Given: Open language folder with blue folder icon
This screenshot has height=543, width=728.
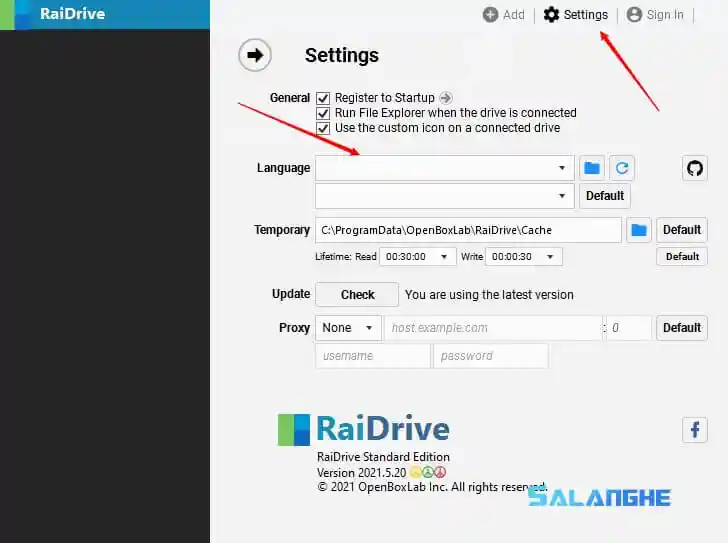Looking at the screenshot, I should click(x=592, y=168).
